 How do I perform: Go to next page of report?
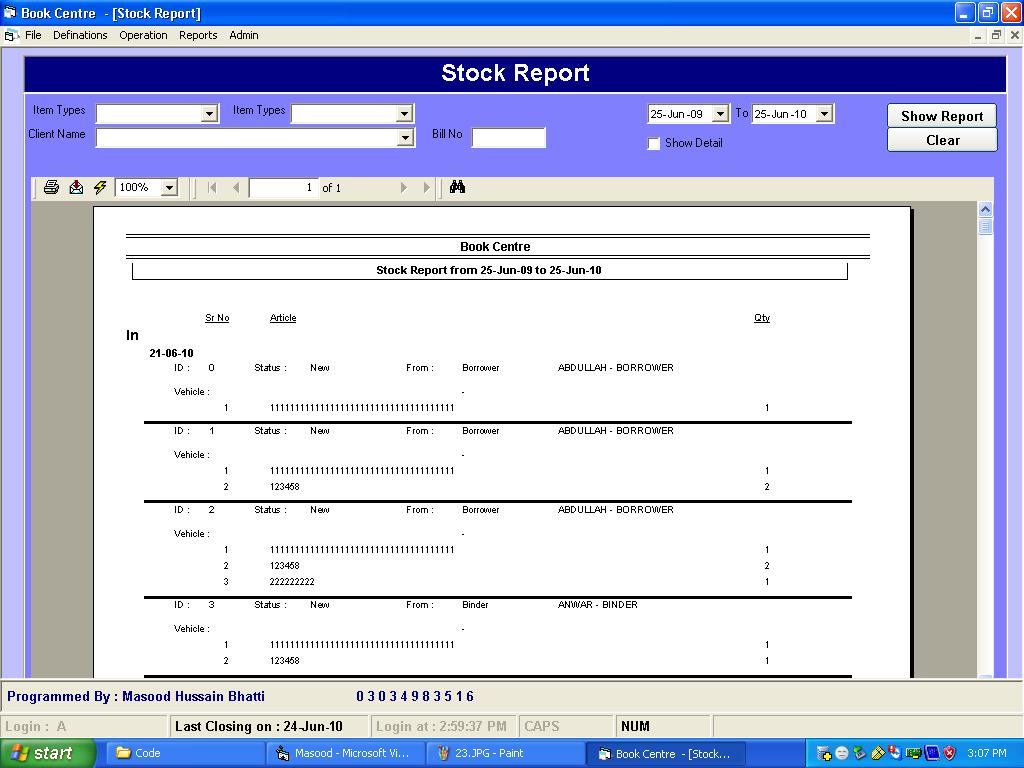pyautogui.click(x=404, y=187)
